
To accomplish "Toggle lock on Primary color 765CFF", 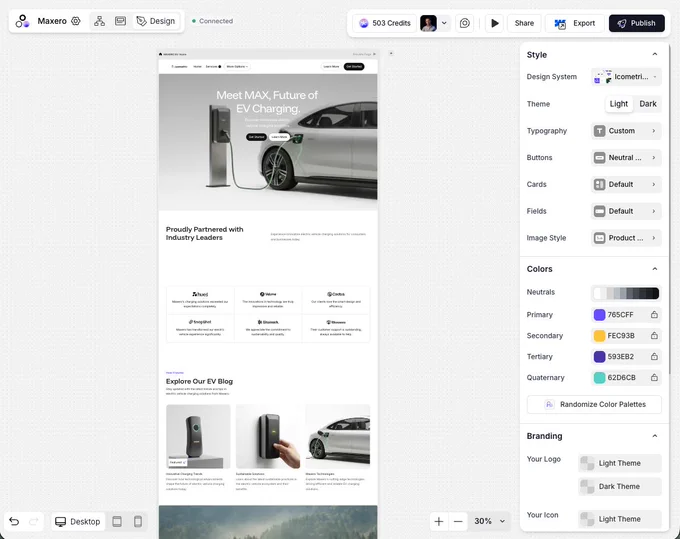I will [x=654, y=315].
